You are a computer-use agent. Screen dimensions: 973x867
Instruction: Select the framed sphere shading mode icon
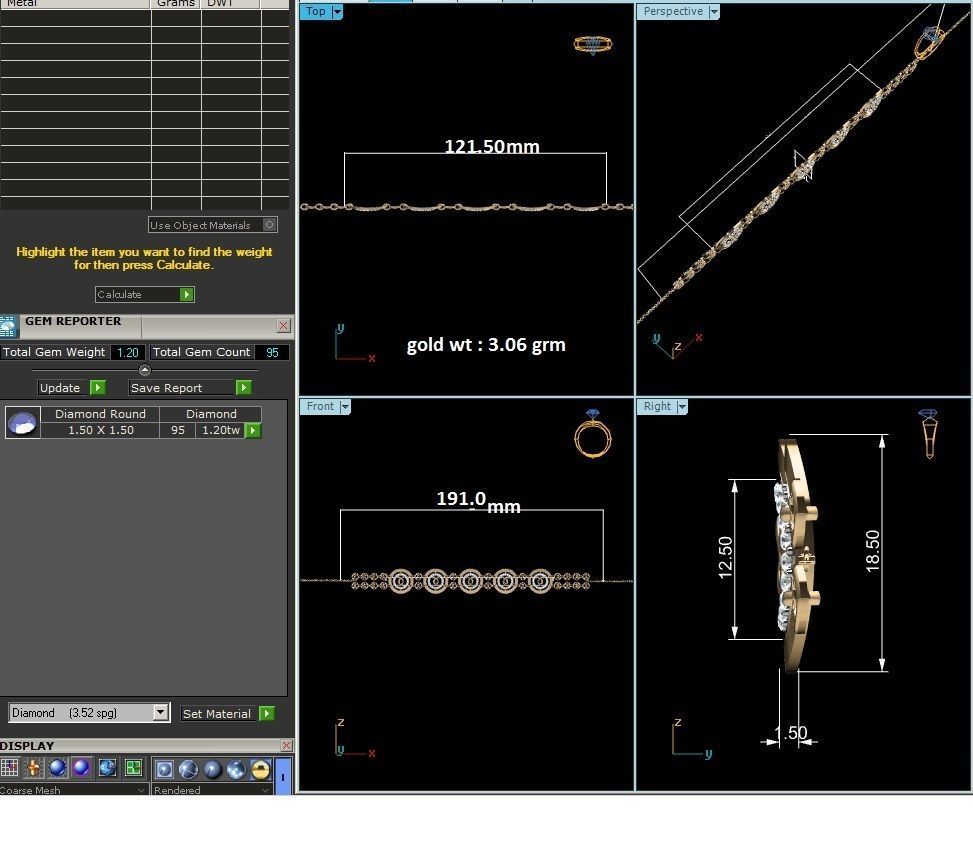point(164,770)
